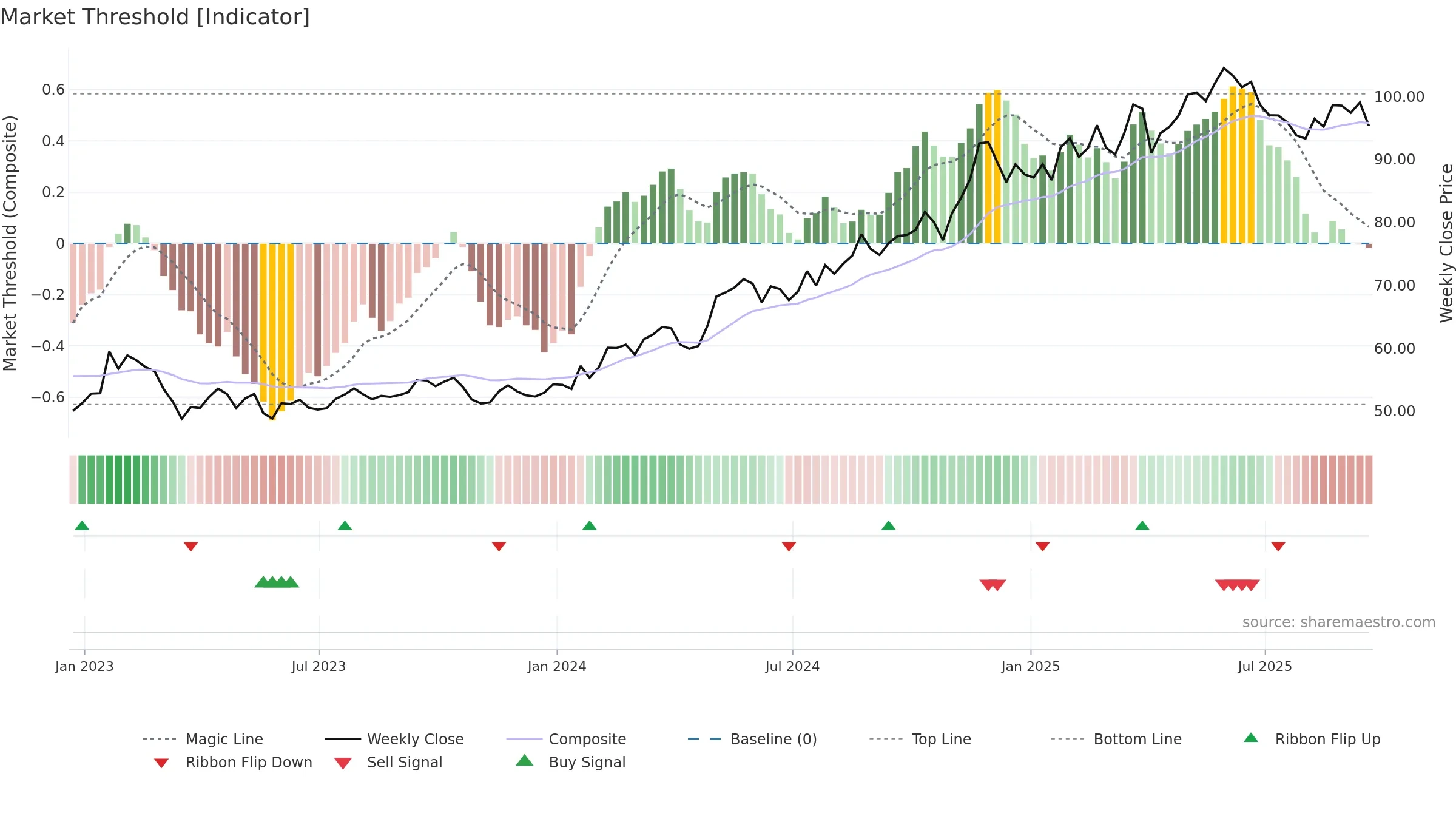Toggle the Sell Signal legend entry
Screen dimensions: 1456x819
tap(388, 762)
